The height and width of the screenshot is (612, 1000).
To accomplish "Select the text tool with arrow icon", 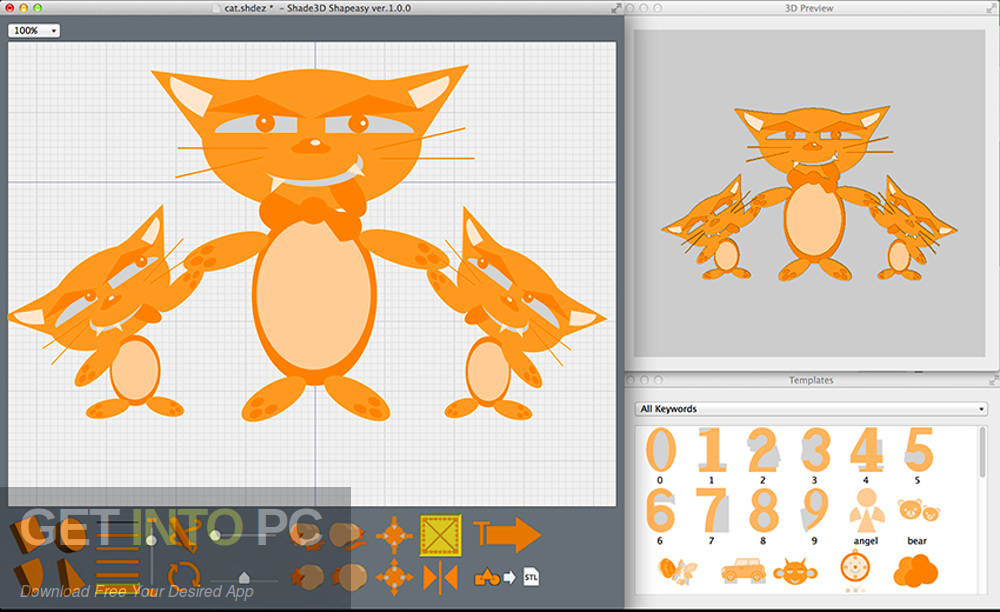I will tap(507, 535).
